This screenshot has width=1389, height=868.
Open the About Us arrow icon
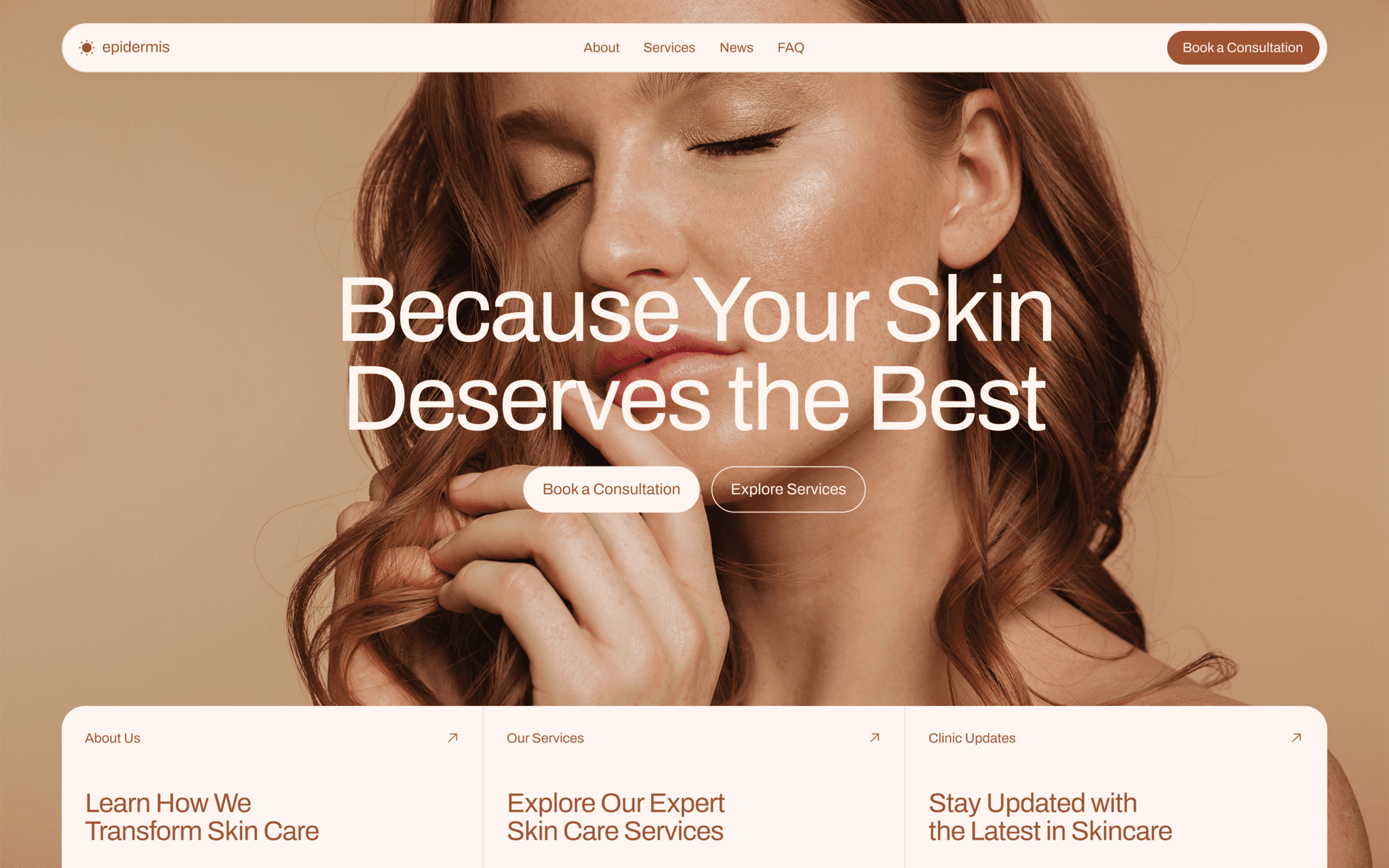453,738
